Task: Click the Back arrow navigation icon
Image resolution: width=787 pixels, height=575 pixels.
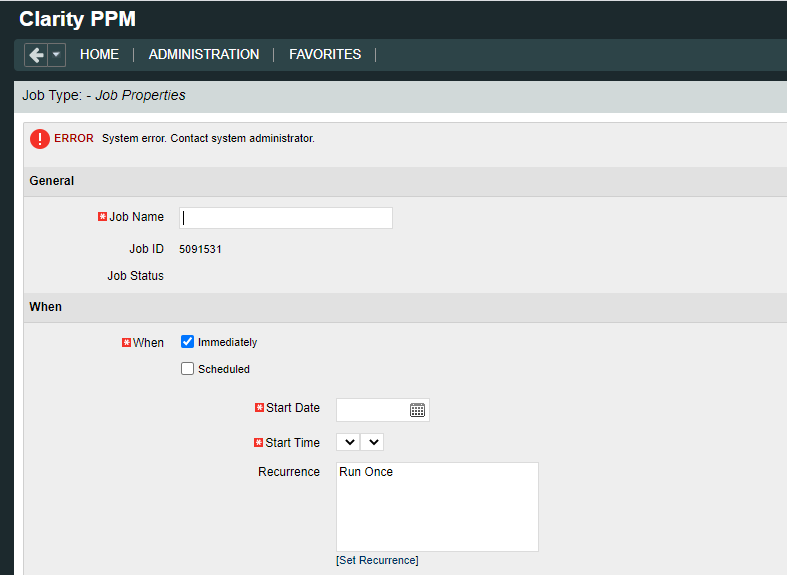Action: (x=36, y=55)
